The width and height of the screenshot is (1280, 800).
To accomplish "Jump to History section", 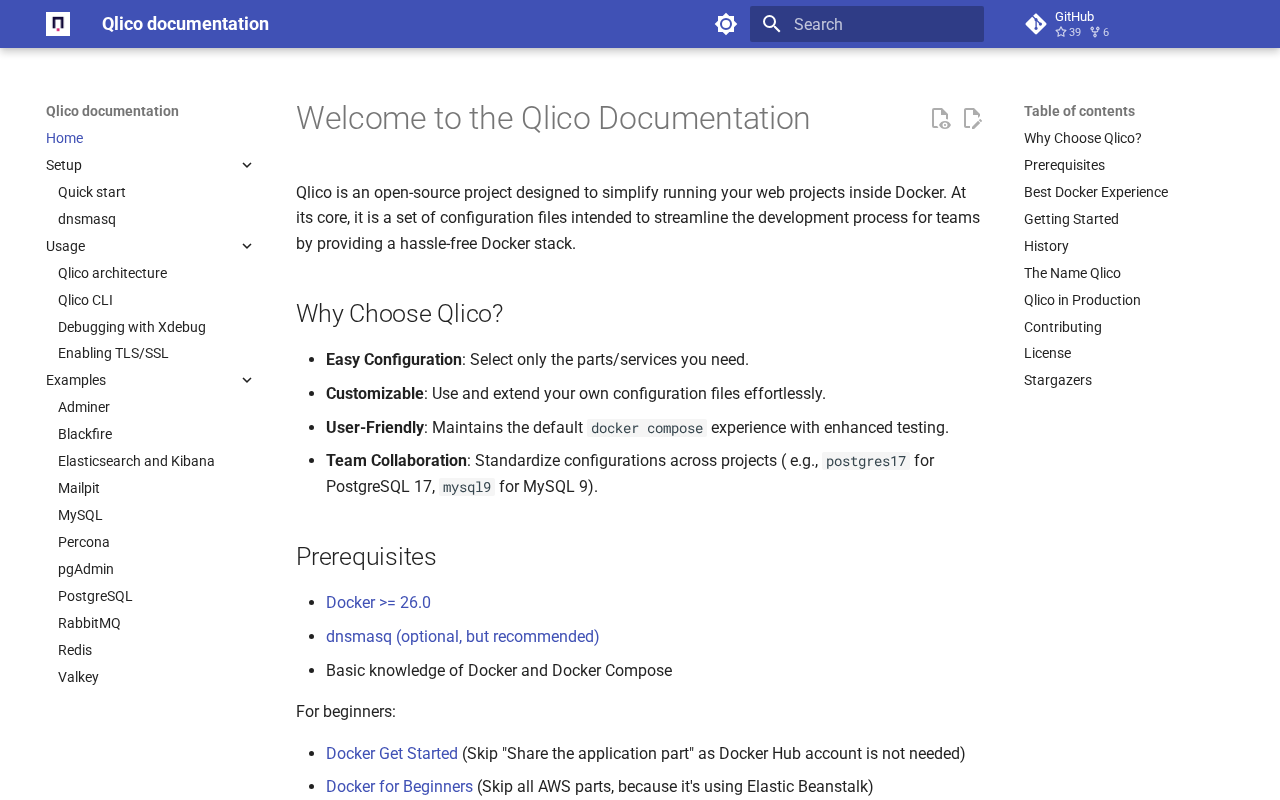I will tap(1046, 246).
